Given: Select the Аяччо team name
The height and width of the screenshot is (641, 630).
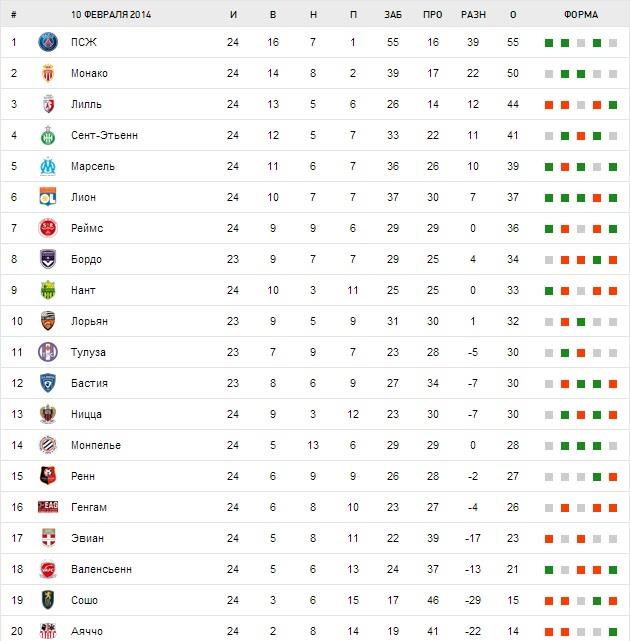Looking at the screenshot, I should [x=87, y=631].
